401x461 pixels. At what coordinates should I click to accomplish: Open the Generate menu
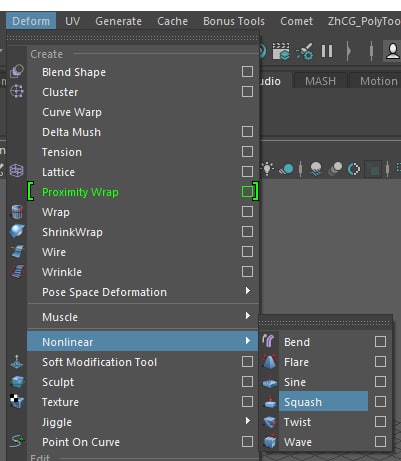click(118, 21)
